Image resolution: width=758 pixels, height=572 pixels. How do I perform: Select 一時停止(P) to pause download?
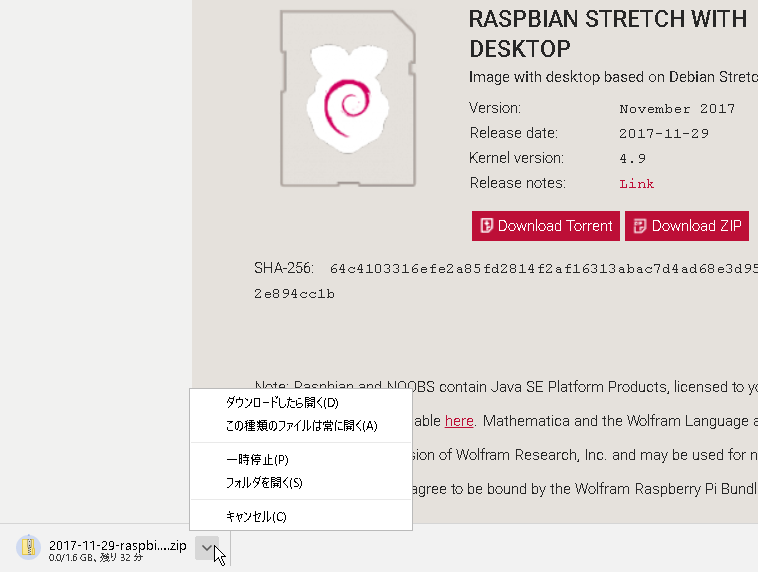click(x=301, y=460)
